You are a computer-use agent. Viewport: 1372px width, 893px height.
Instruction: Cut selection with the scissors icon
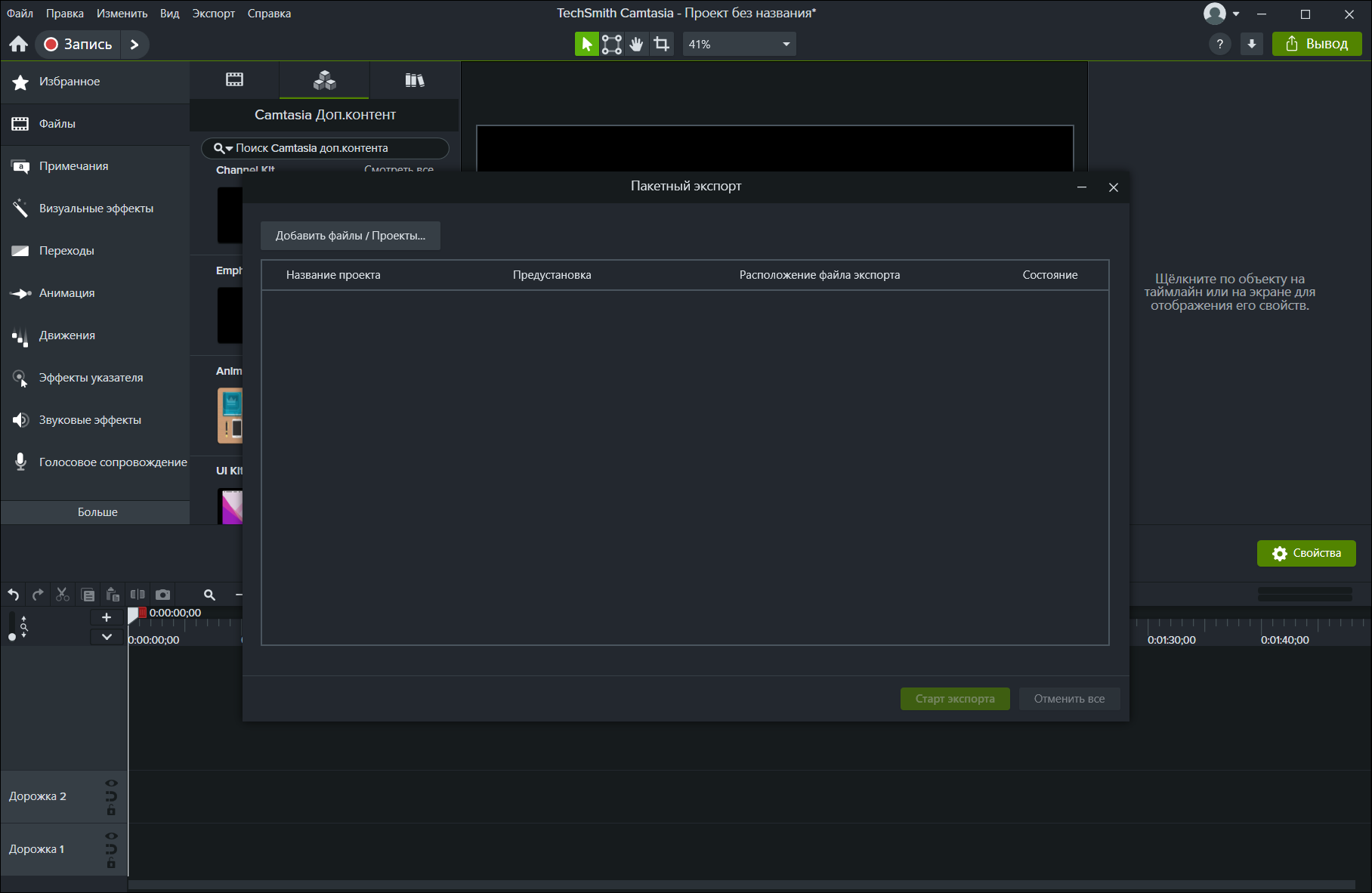click(x=63, y=595)
